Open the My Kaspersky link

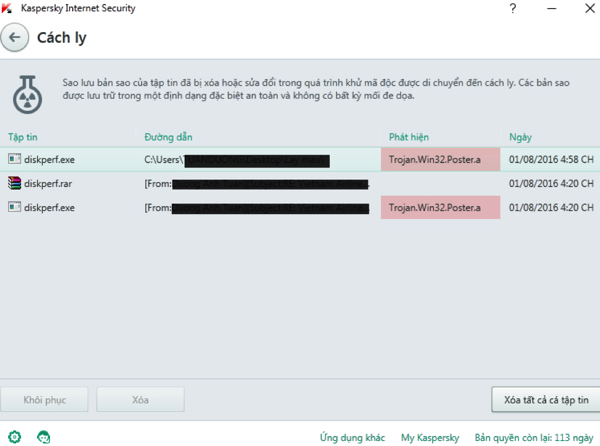tap(430, 437)
